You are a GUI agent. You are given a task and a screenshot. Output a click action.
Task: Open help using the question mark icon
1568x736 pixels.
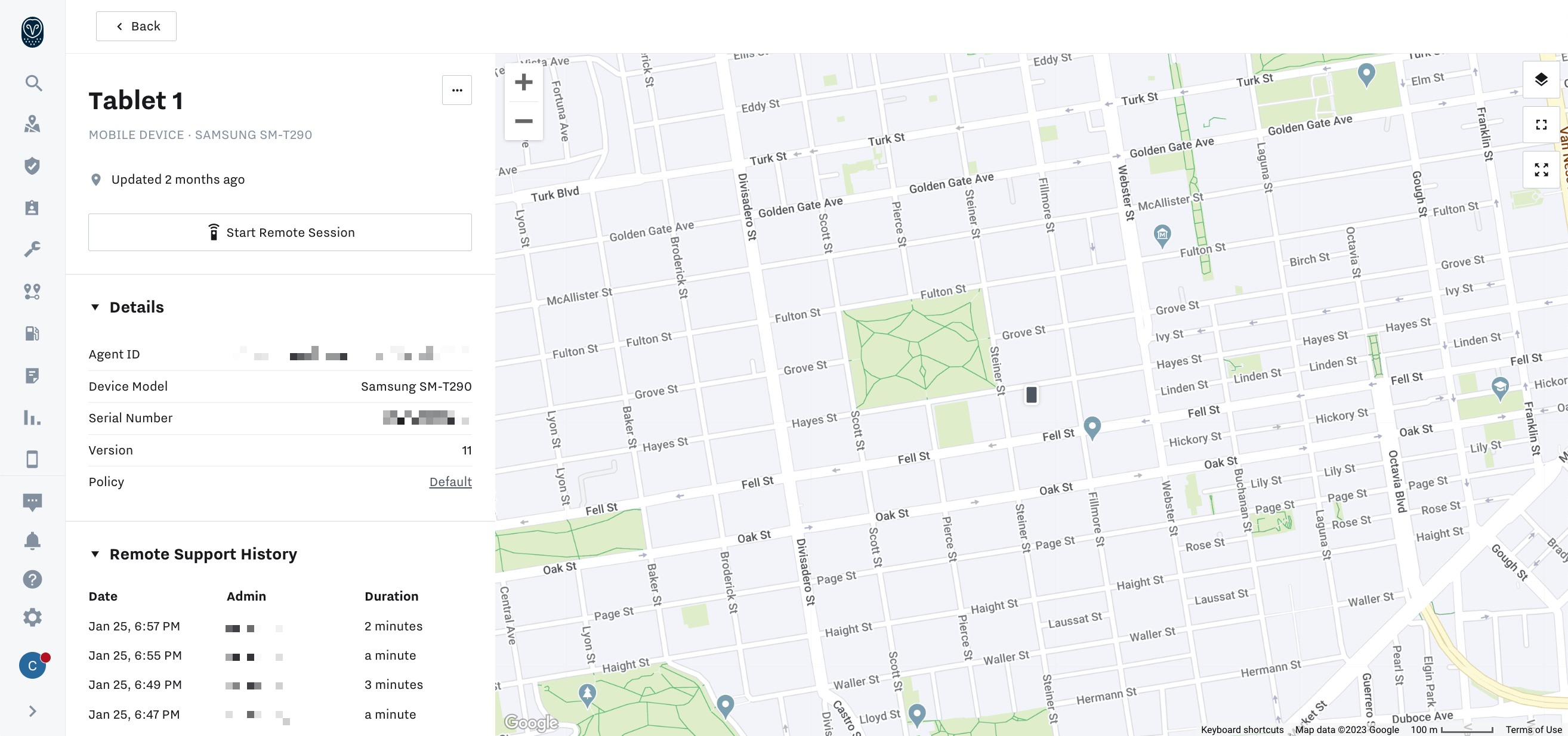point(32,579)
